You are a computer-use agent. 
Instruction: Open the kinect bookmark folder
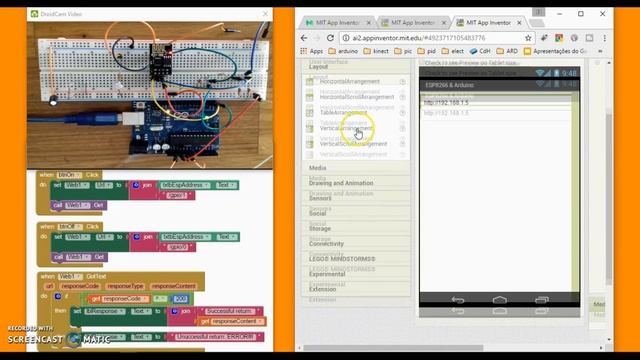(x=376, y=51)
